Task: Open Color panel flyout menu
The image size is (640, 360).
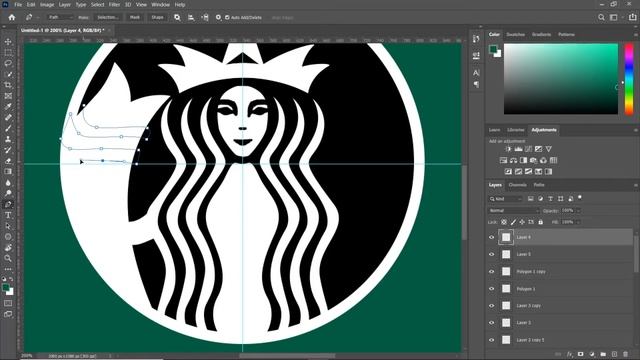Action: point(636,35)
